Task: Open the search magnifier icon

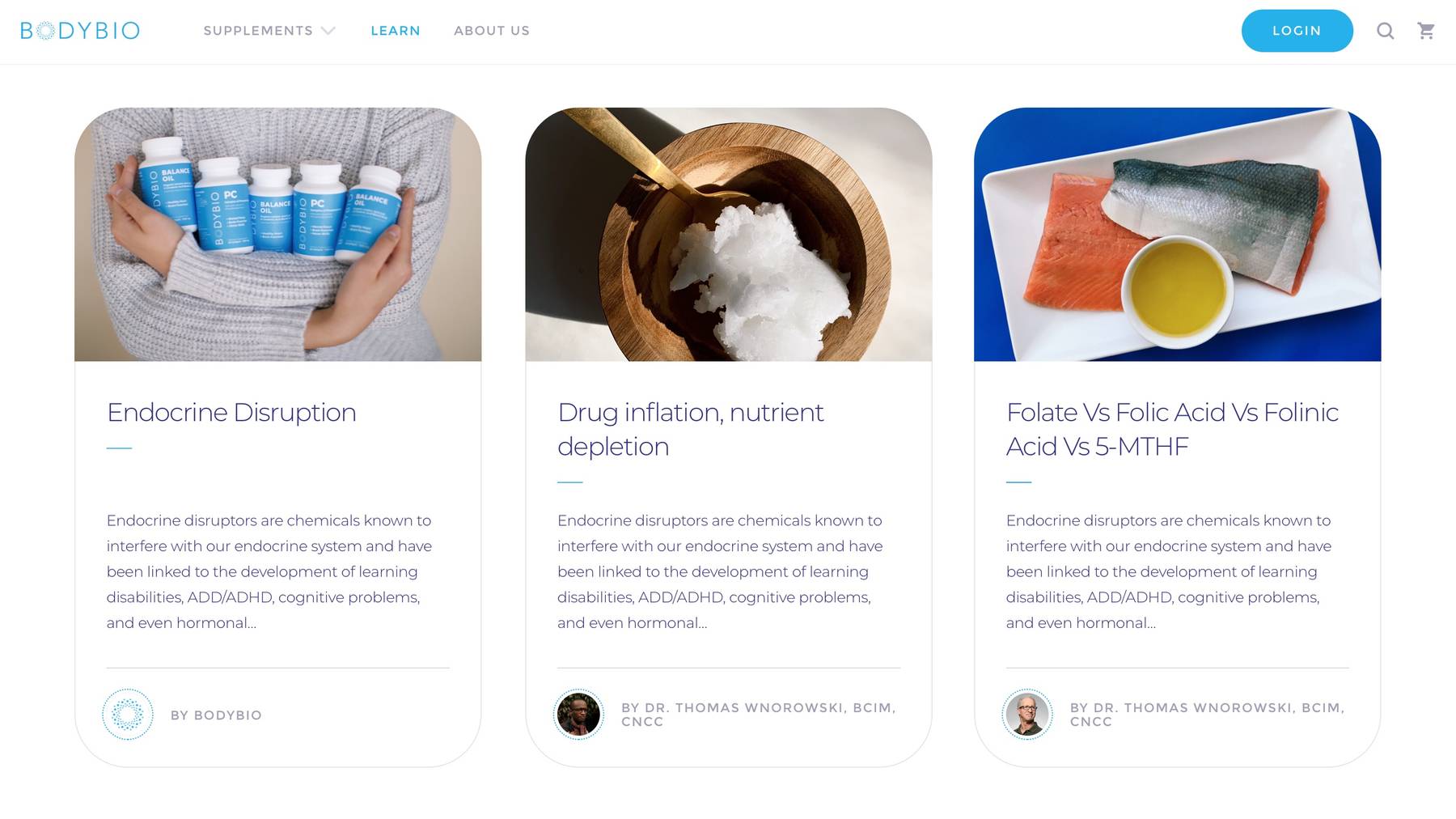Action: point(1385,31)
